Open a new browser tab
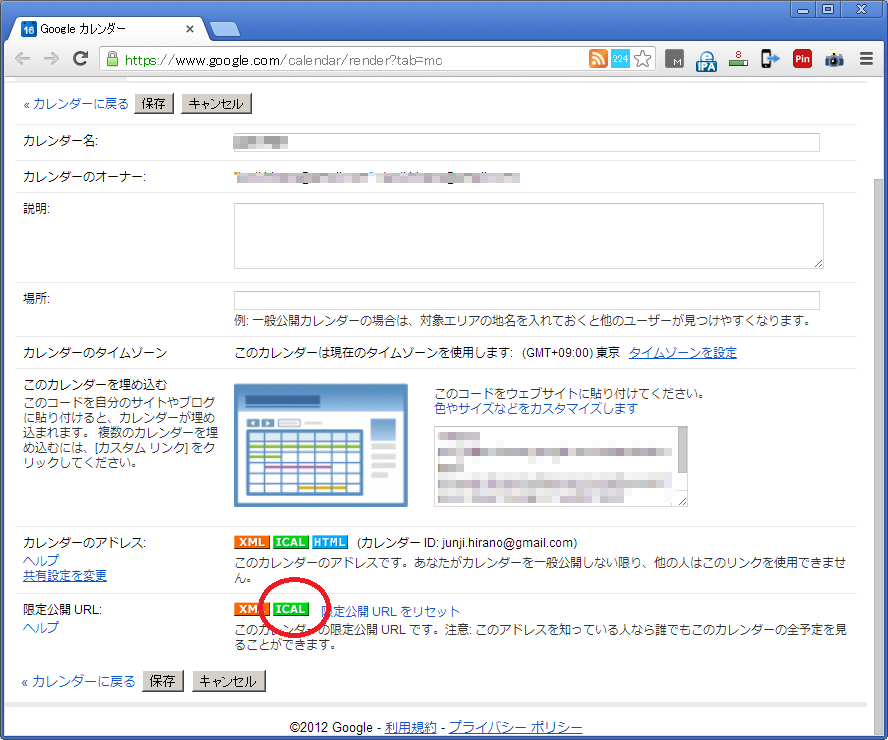888x740 pixels. (x=225, y=29)
